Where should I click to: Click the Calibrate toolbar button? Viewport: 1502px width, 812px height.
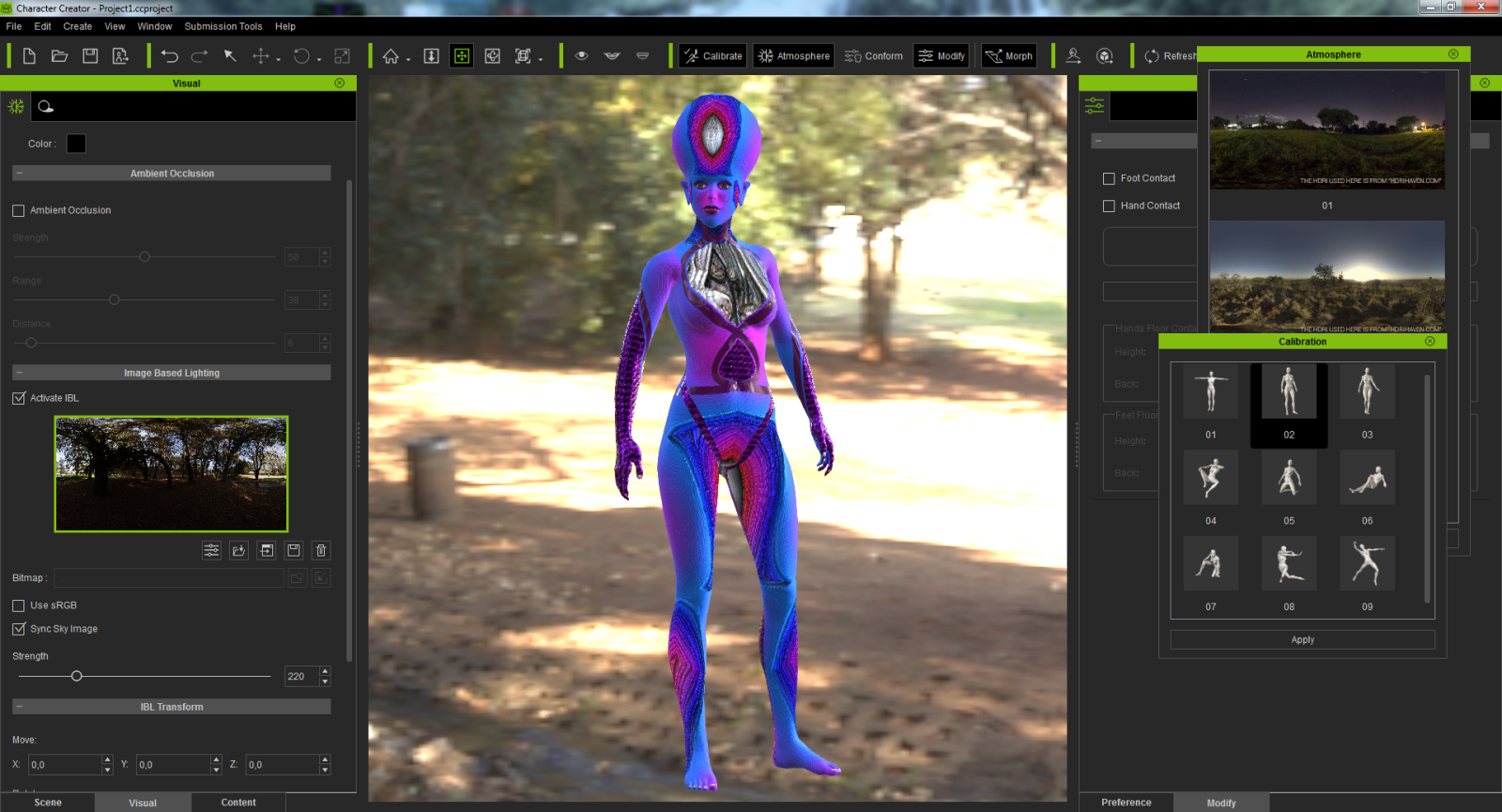click(713, 56)
